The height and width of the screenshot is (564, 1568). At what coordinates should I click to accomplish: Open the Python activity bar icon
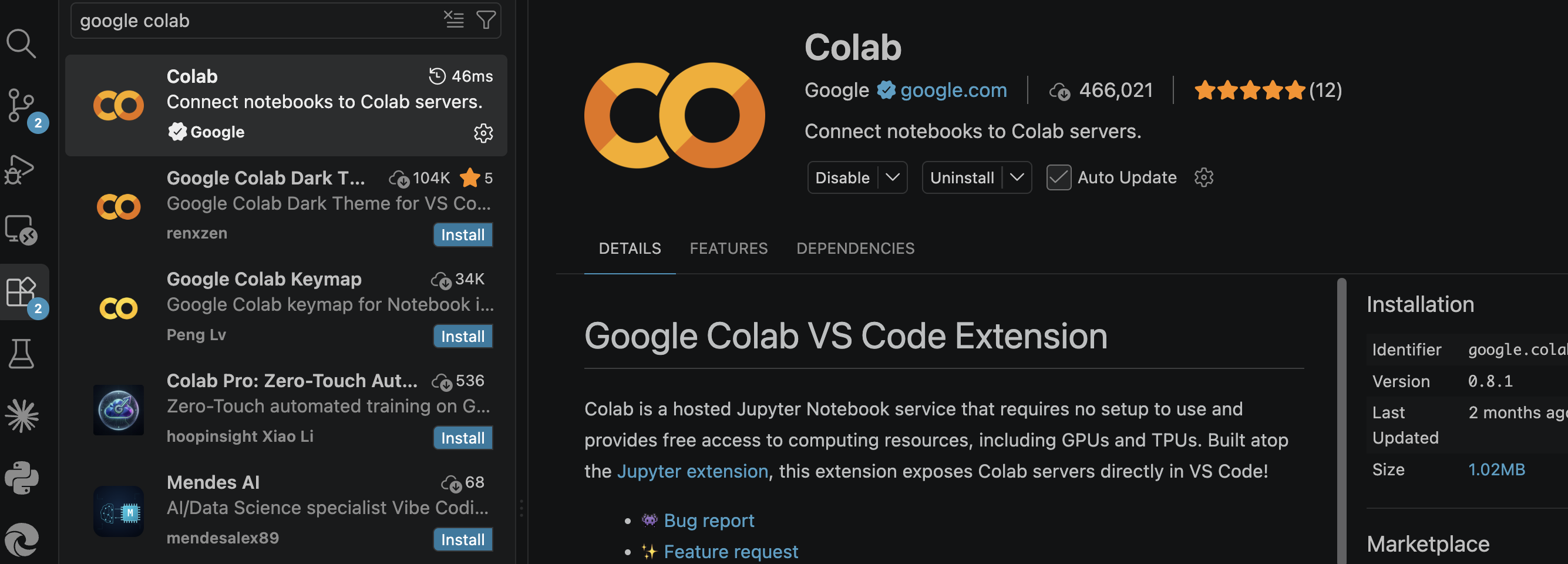pos(21,478)
